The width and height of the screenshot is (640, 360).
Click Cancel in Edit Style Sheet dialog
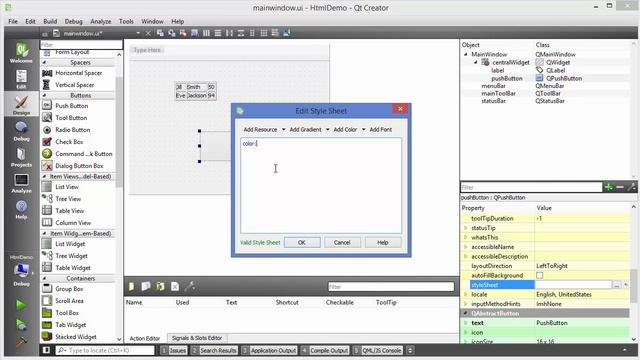pos(342,242)
